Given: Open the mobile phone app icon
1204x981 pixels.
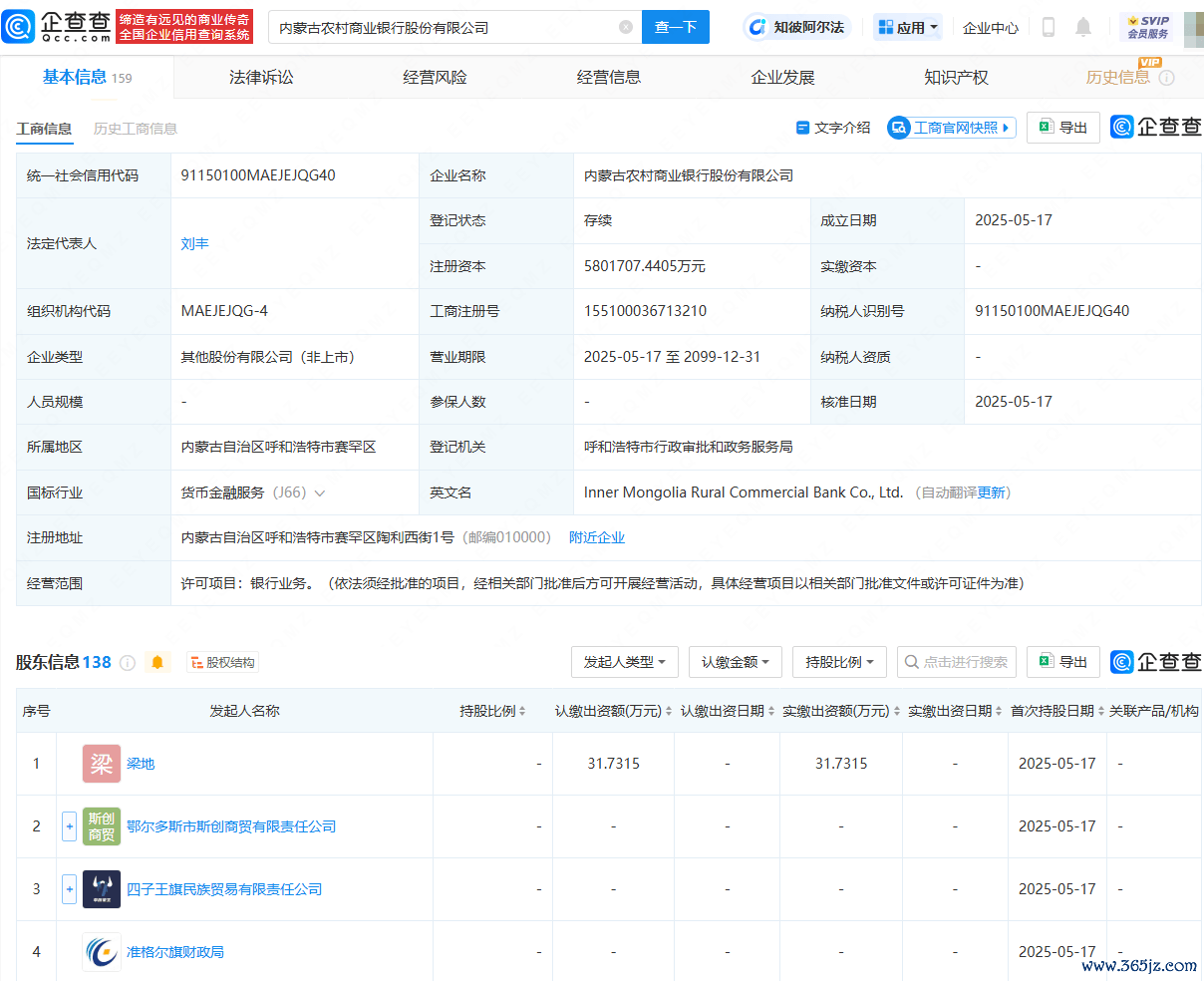Looking at the screenshot, I should click(1048, 28).
